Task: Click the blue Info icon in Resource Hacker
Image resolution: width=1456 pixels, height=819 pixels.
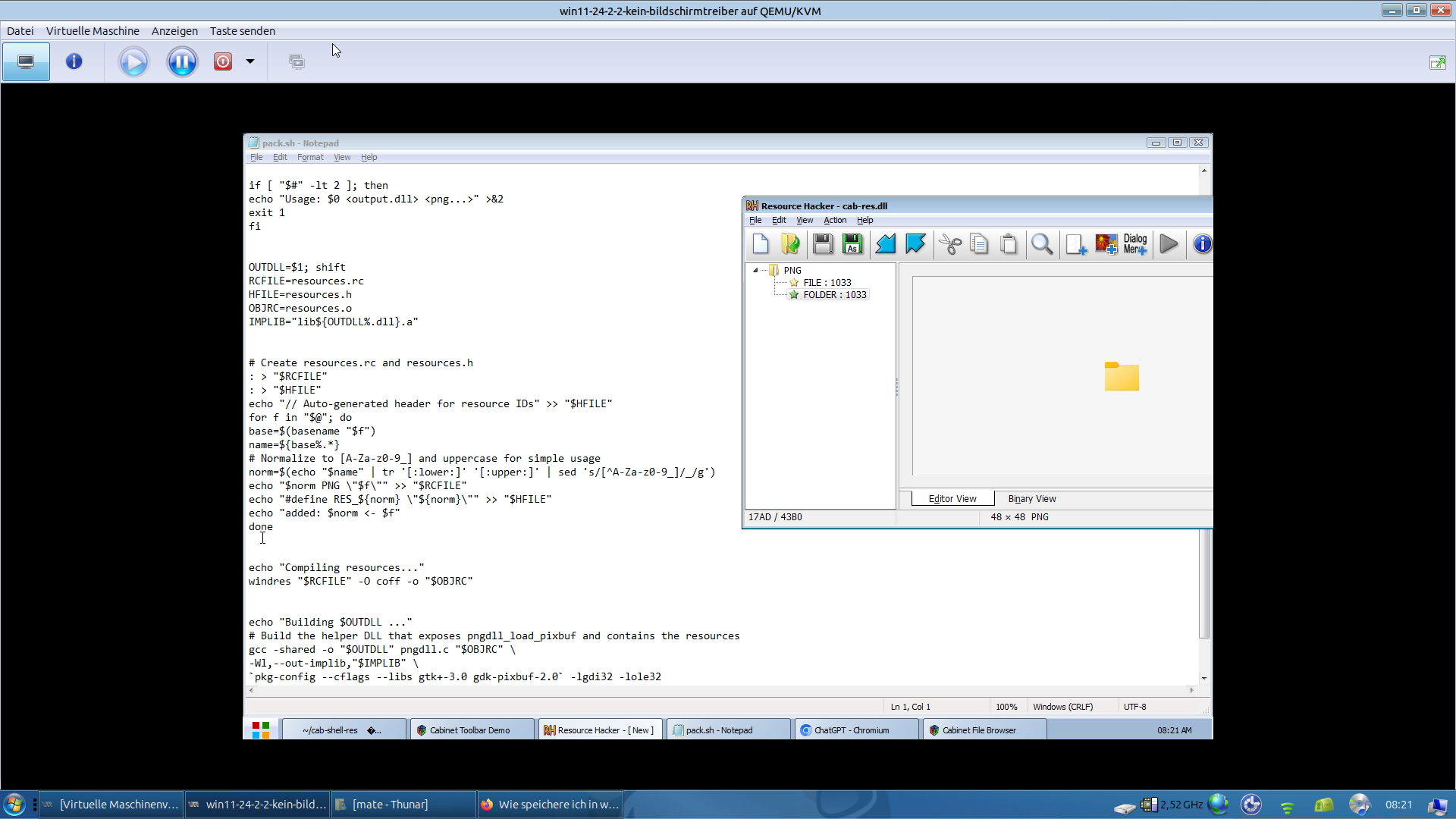Action: [x=1202, y=244]
